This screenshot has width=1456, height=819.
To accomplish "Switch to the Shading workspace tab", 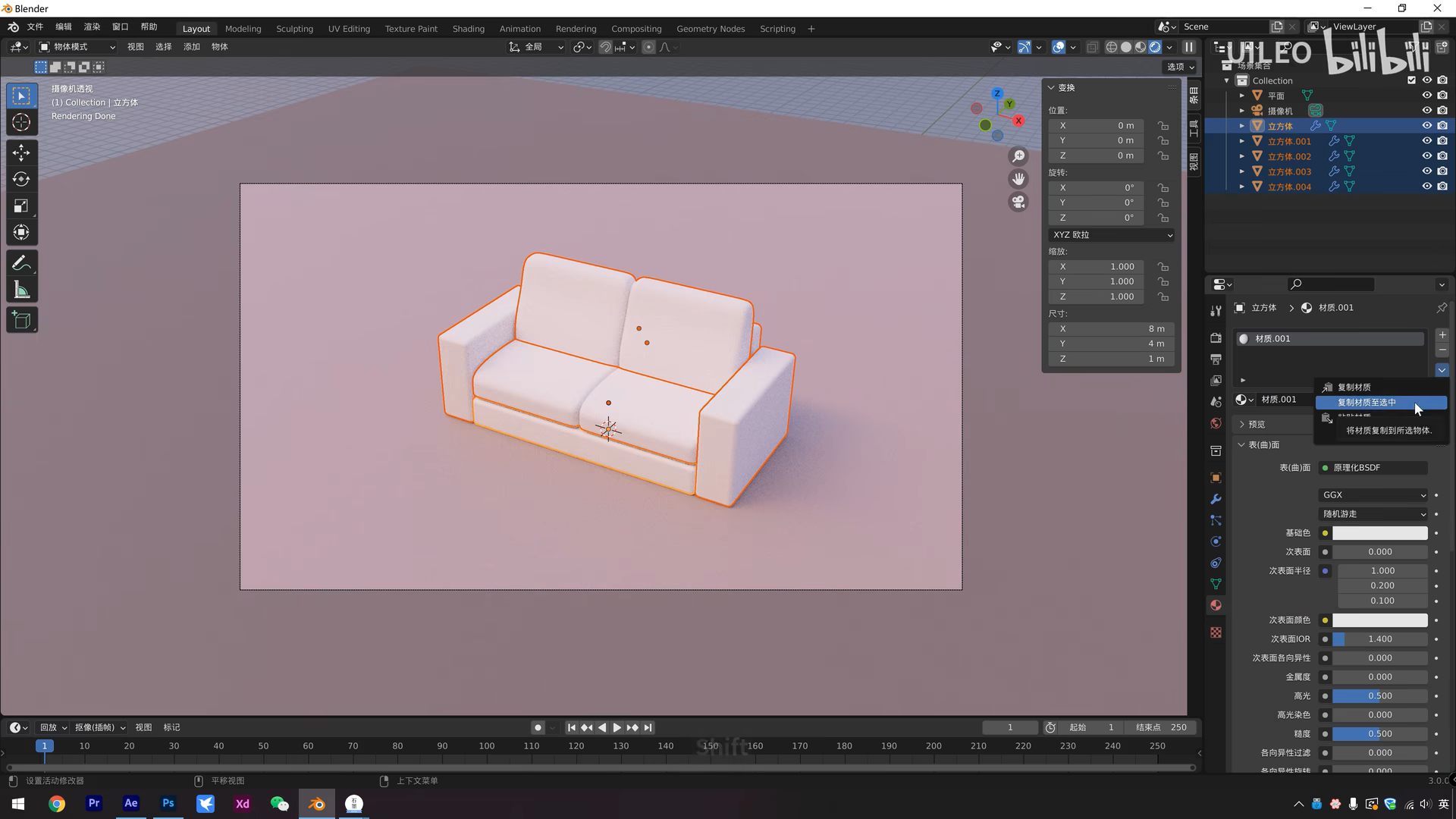I will (x=468, y=29).
